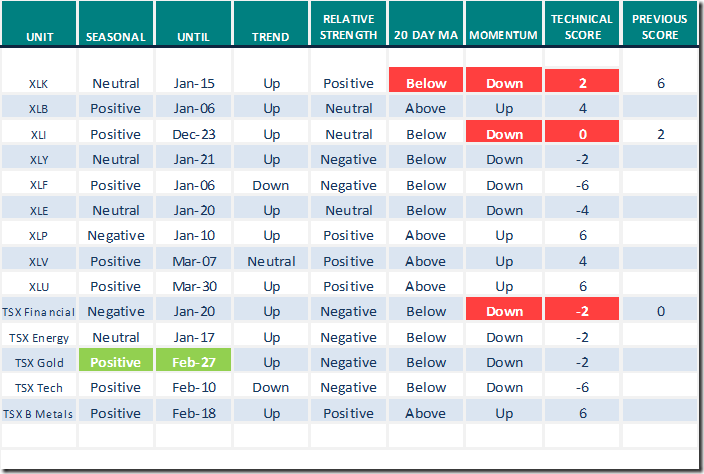Select the XLK unit cell
This screenshot has width=704, height=474.
click(38, 83)
